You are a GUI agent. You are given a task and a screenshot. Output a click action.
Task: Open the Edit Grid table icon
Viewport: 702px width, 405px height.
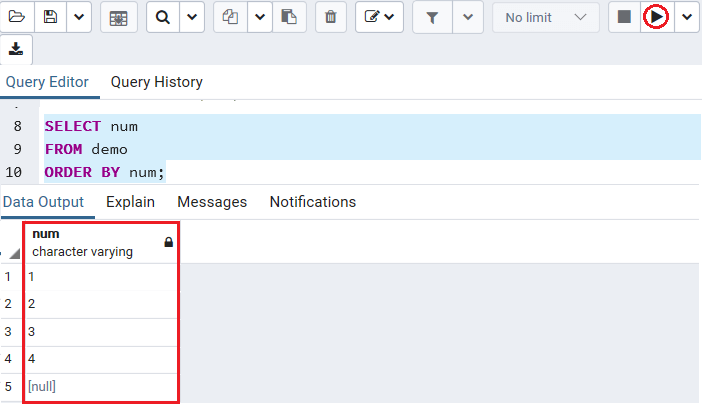(x=119, y=17)
